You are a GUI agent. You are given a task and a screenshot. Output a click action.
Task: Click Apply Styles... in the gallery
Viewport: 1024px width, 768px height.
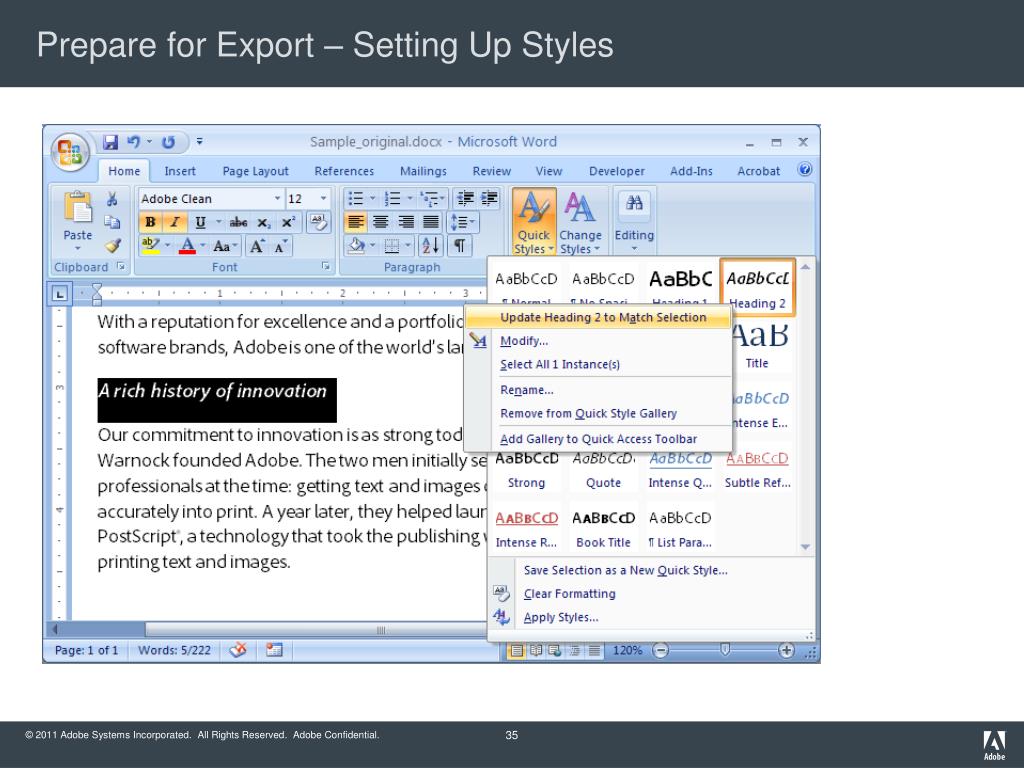(561, 617)
